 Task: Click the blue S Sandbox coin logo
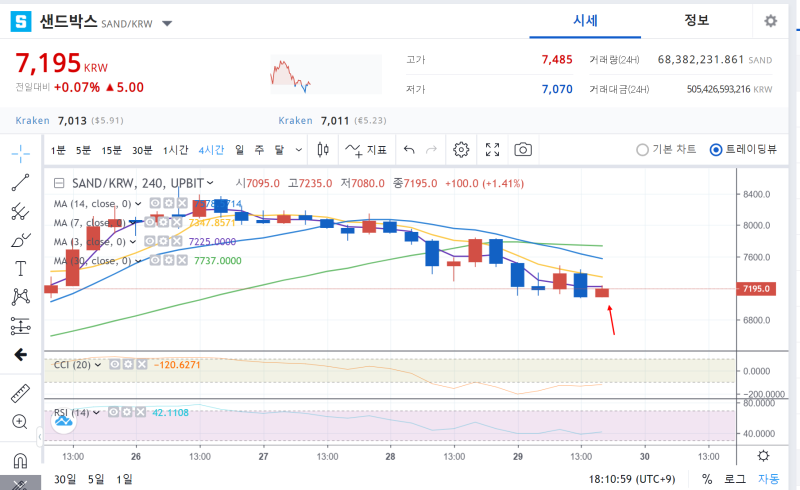[x=21, y=21]
